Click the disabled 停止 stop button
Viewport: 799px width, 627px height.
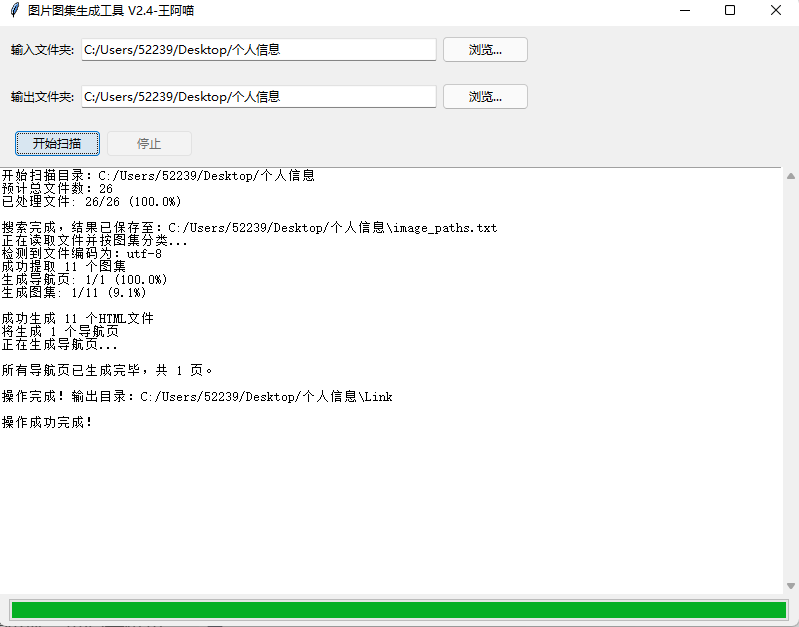pos(149,143)
